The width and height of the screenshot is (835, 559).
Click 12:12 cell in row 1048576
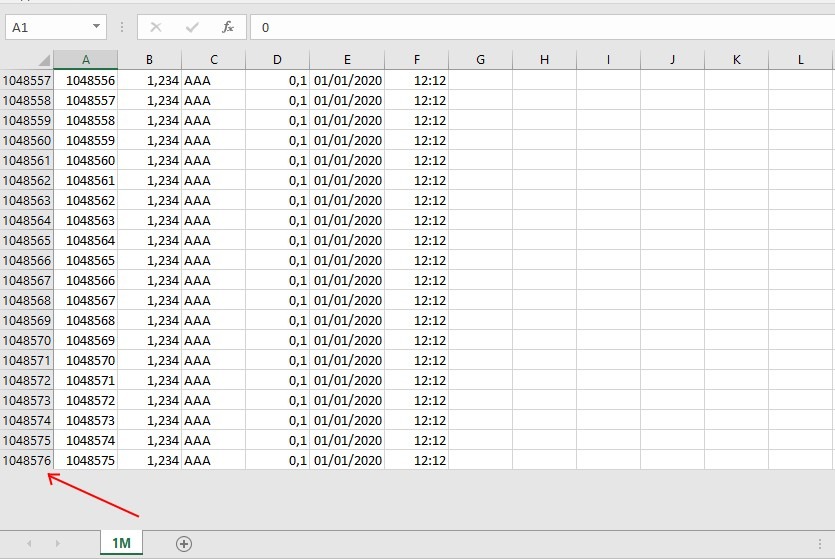click(x=416, y=460)
